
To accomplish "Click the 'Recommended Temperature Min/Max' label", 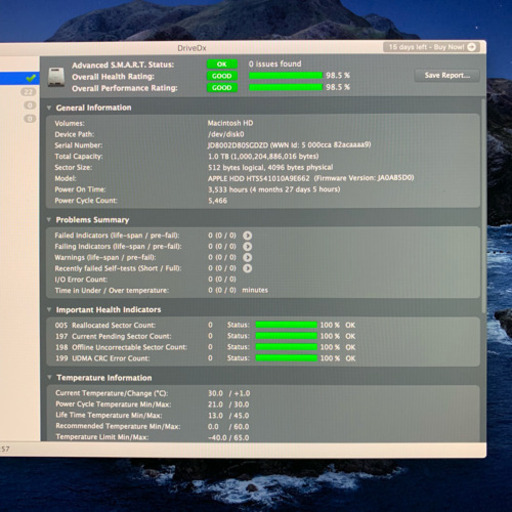I will point(118,426).
